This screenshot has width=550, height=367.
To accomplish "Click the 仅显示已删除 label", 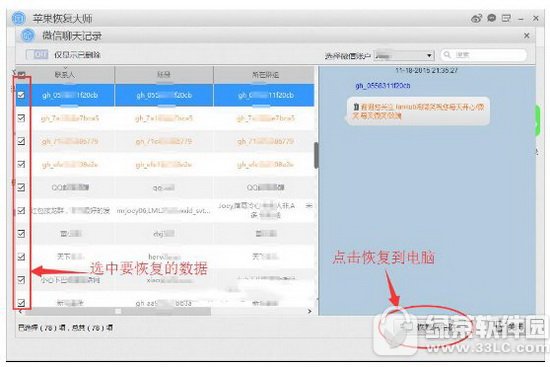I will (x=77, y=55).
